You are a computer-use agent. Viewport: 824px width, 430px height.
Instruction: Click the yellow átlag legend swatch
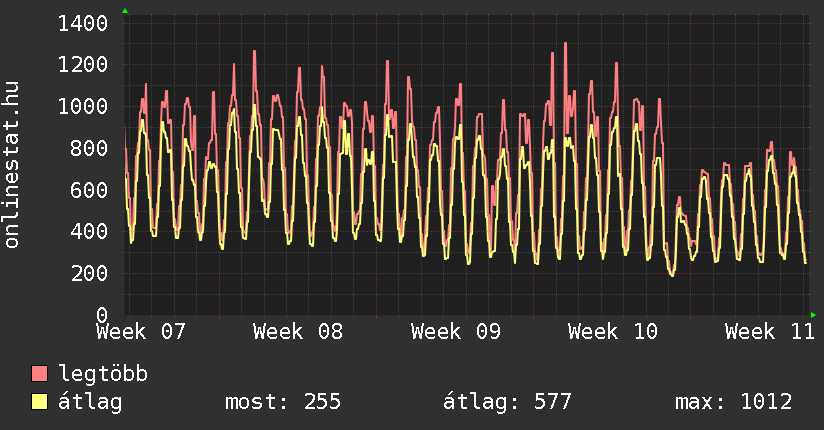click(40, 402)
